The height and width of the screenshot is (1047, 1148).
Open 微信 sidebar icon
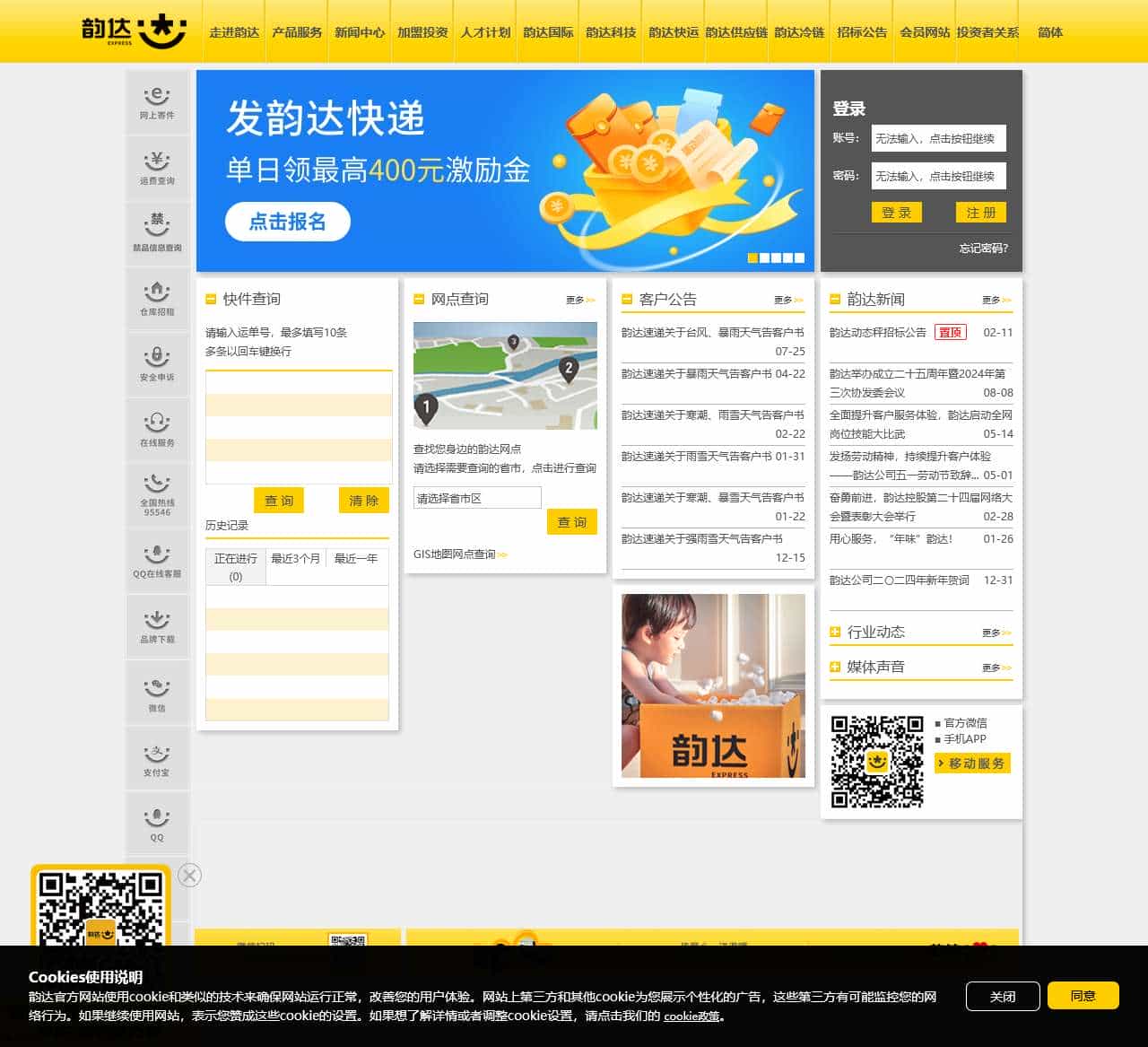(157, 692)
